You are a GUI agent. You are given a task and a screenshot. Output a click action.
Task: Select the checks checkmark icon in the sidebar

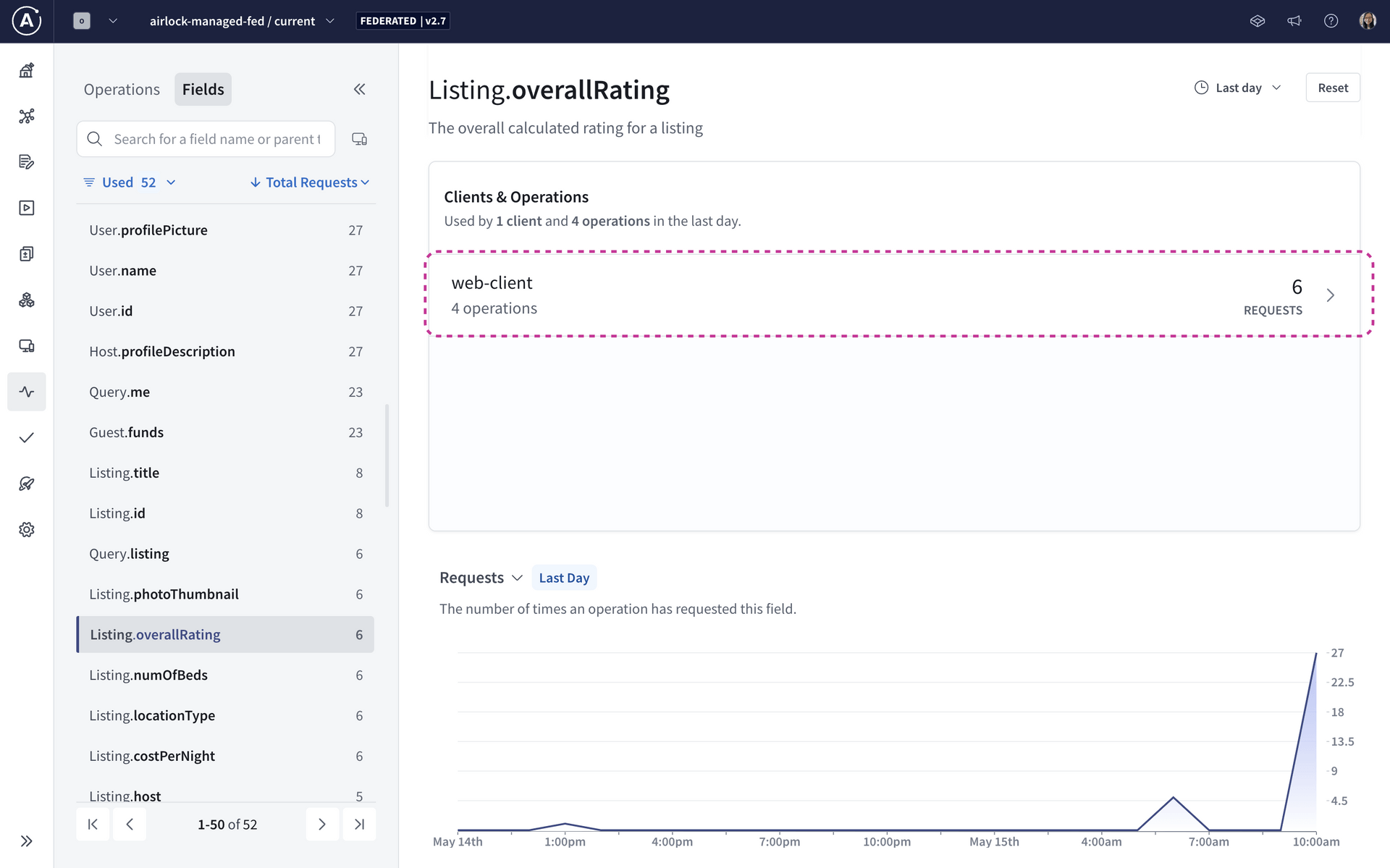point(27,438)
